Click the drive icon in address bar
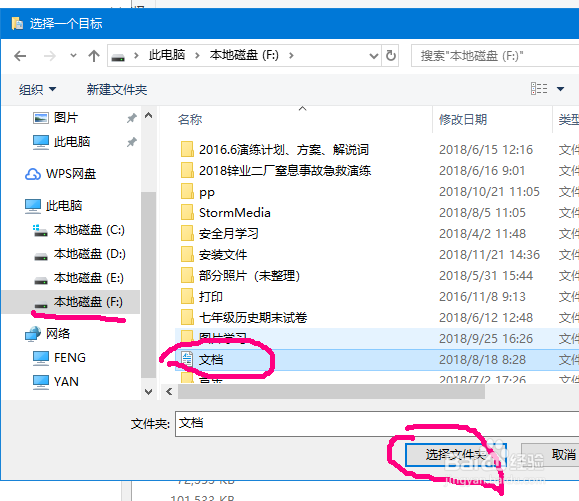This screenshot has height=501, width=579. click(x=118, y=57)
